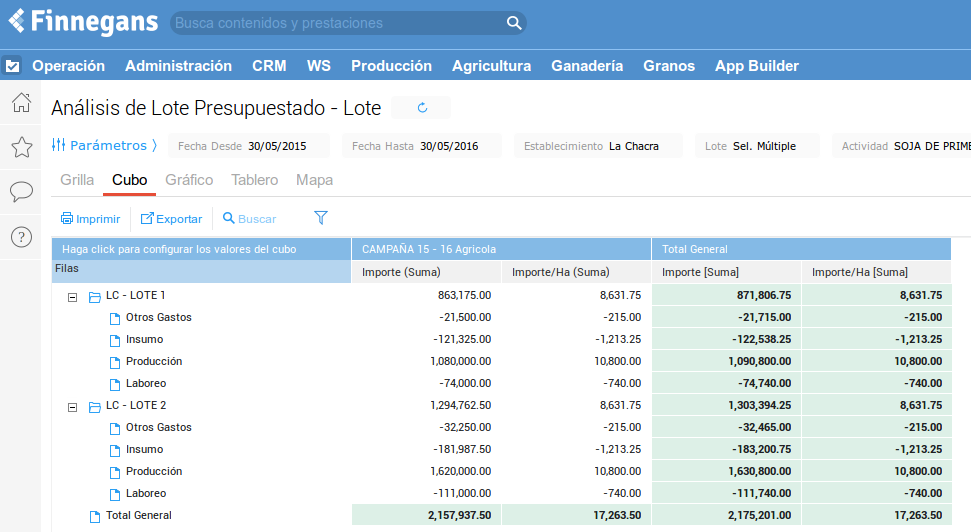Click the magnifier in the top search bar
Screen dimensions: 971x532
514,23
